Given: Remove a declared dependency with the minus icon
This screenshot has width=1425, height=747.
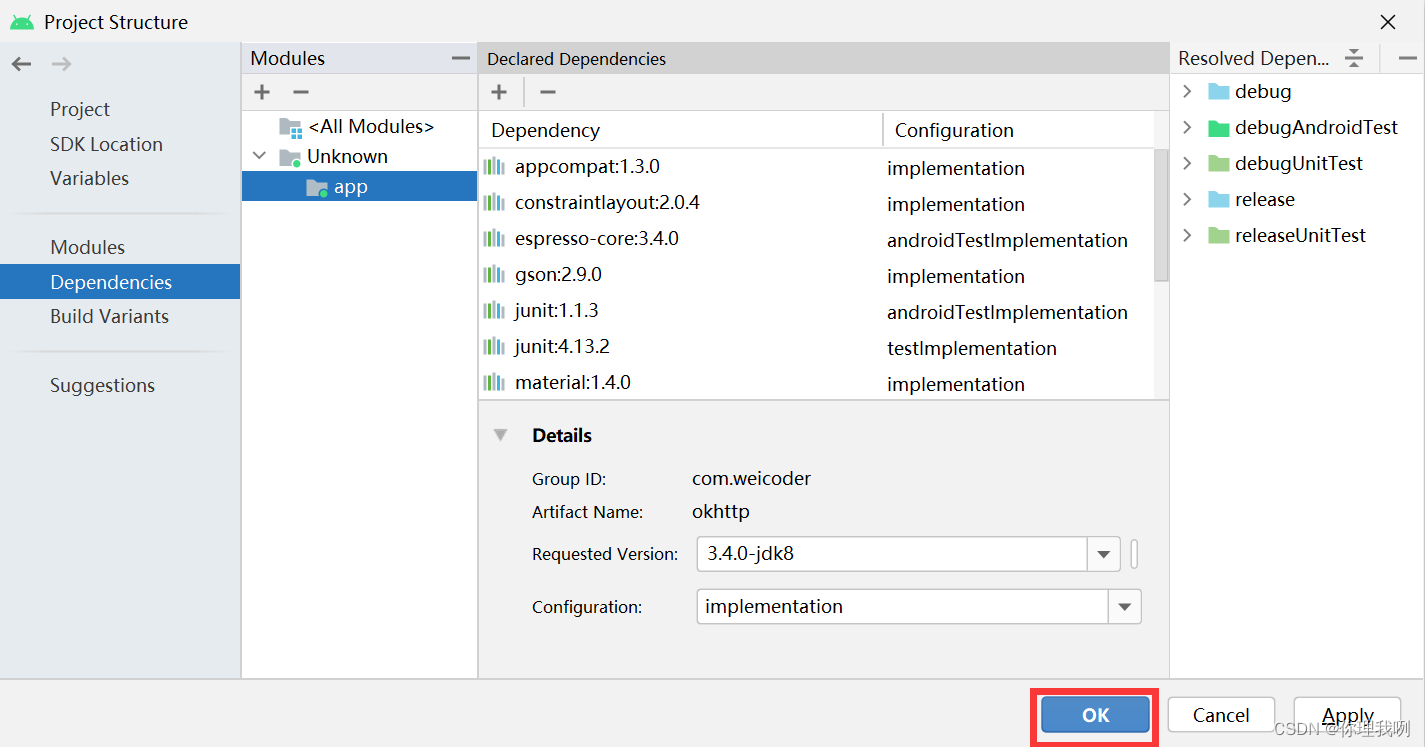Looking at the screenshot, I should (x=547, y=92).
